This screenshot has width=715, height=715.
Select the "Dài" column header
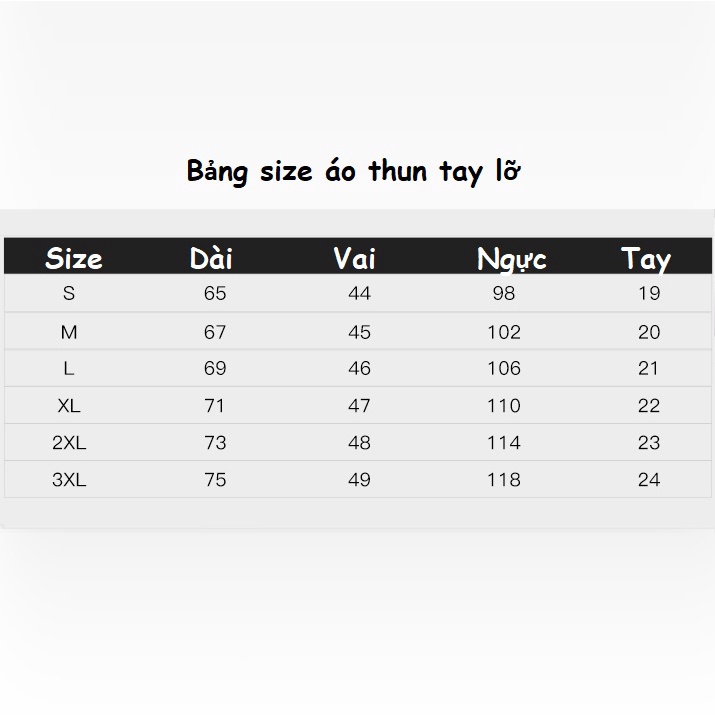coord(211,259)
